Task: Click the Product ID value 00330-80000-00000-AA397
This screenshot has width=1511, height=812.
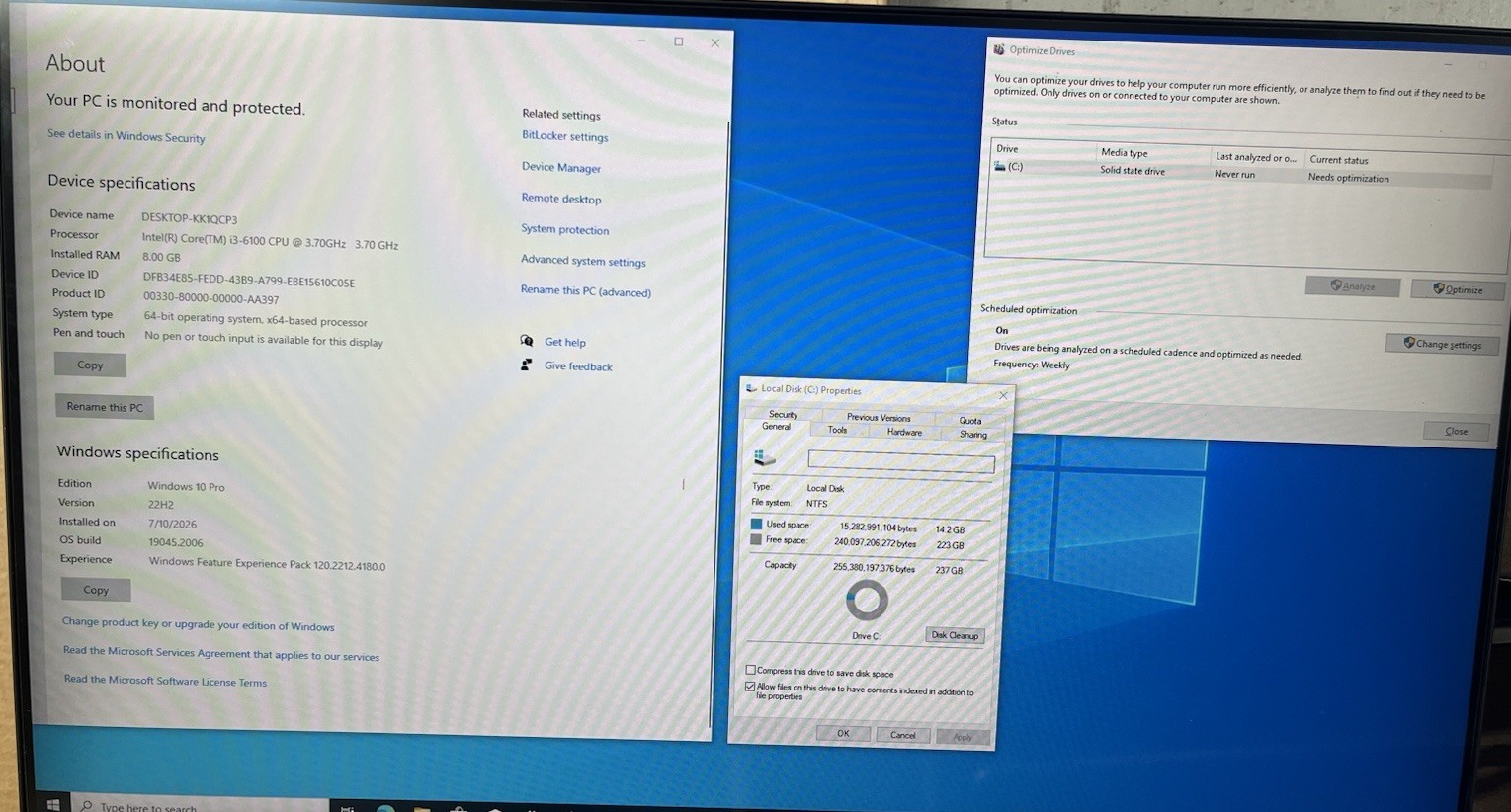Action: pos(211,297)
